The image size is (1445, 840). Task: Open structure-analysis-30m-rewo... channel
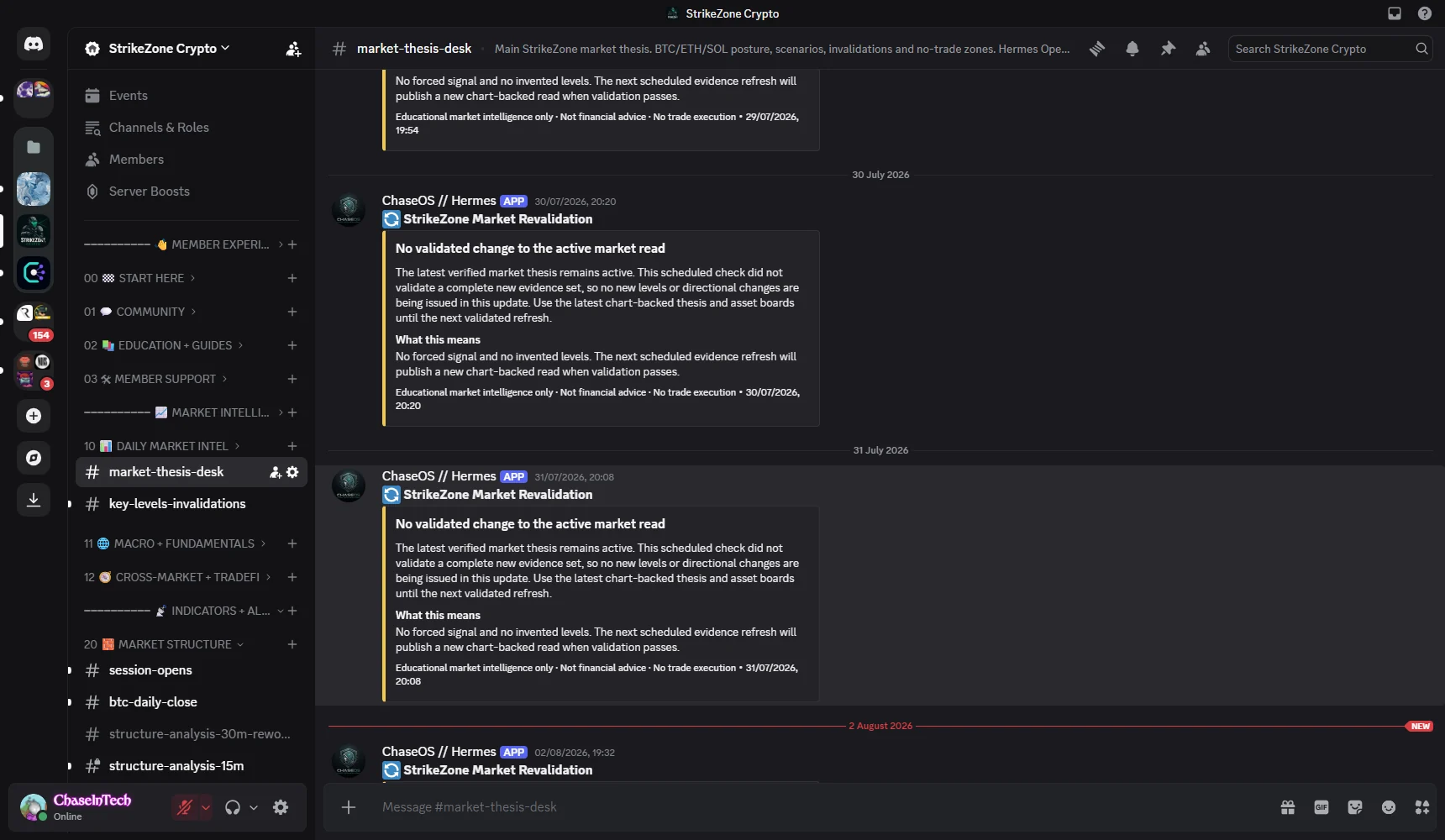point(192,734)
